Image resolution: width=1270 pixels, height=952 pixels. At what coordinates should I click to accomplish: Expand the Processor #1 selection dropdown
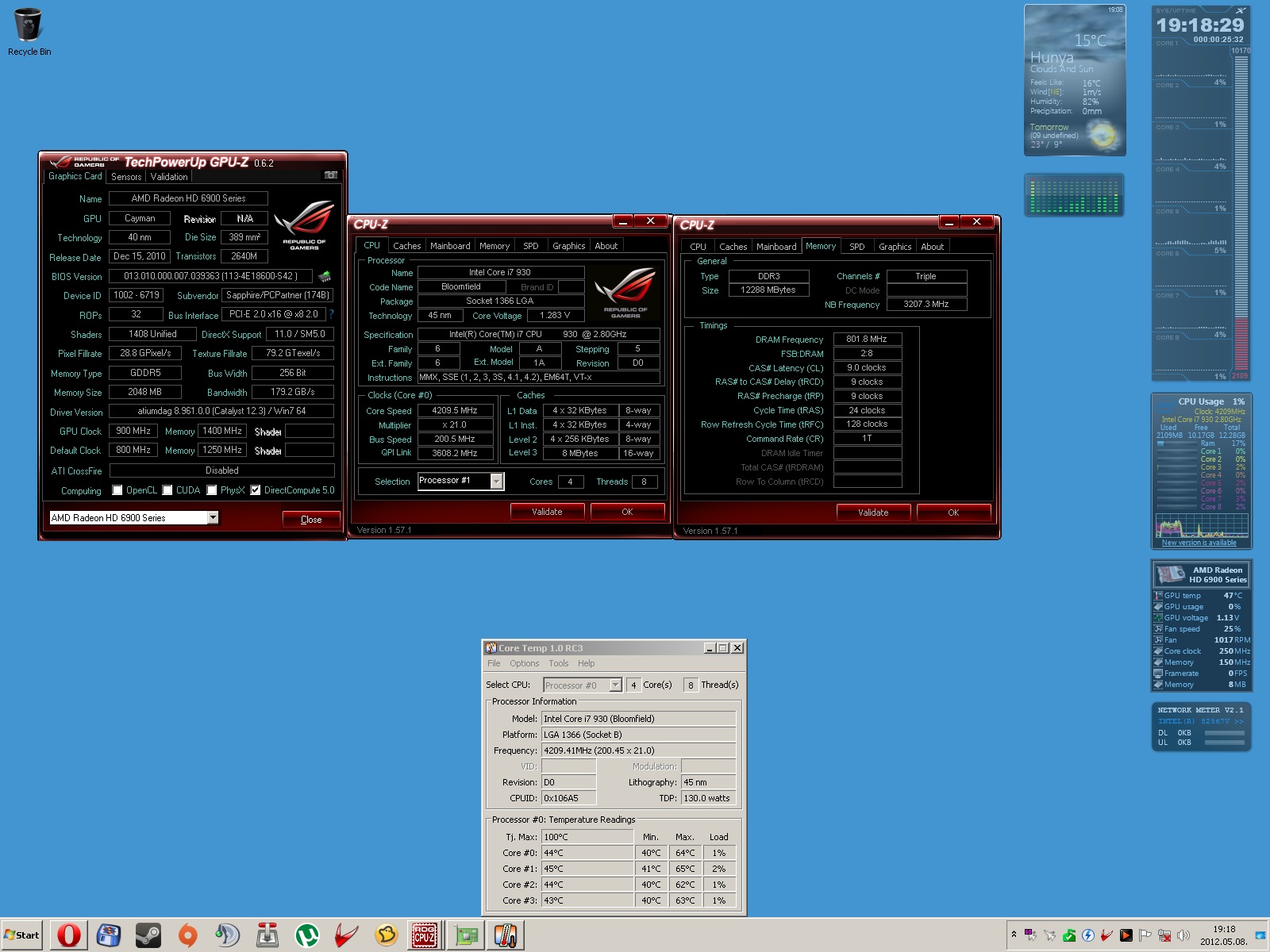click(x=496, y=482)
